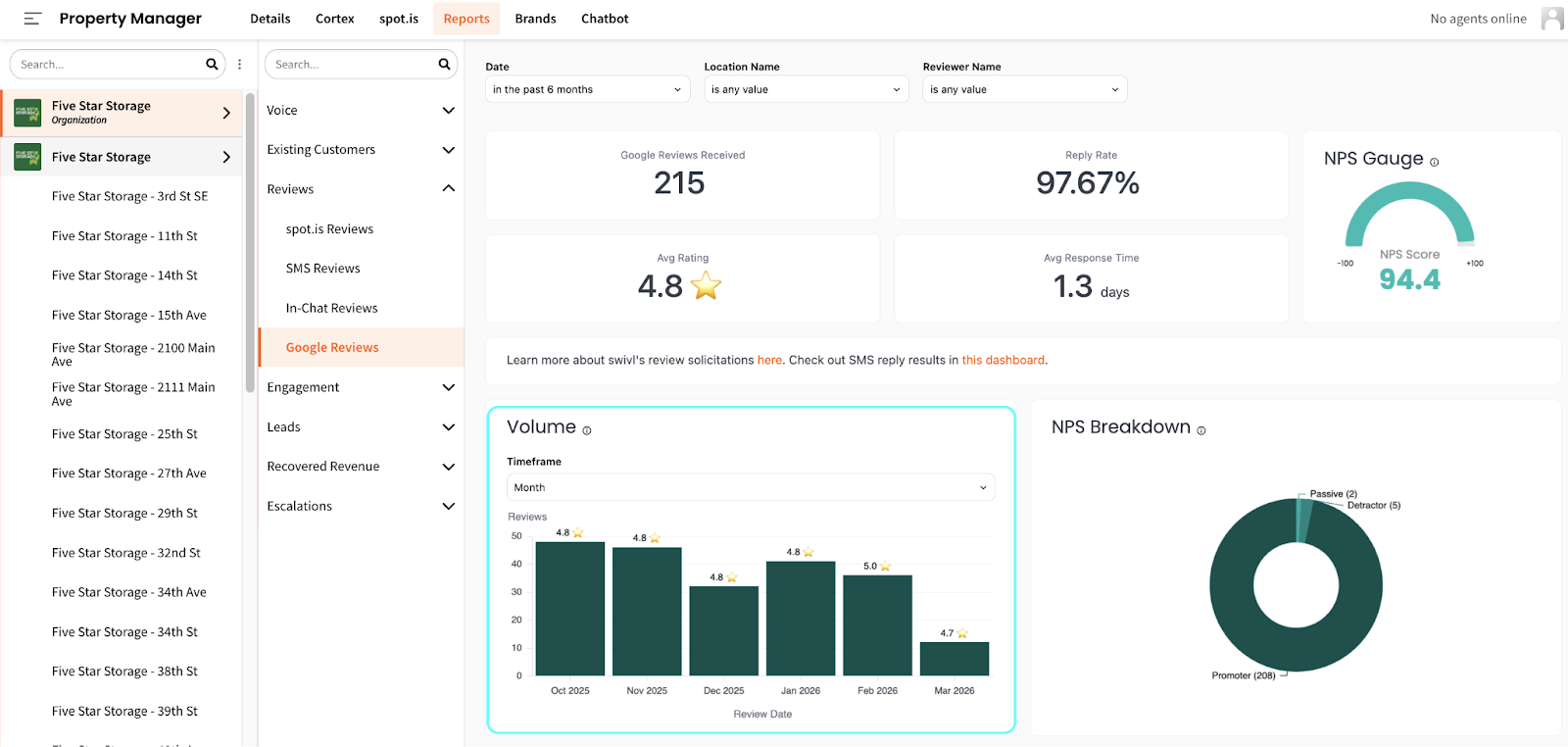Click the user avatar icon
1568x747 pixels.
tap(1551, 19)
